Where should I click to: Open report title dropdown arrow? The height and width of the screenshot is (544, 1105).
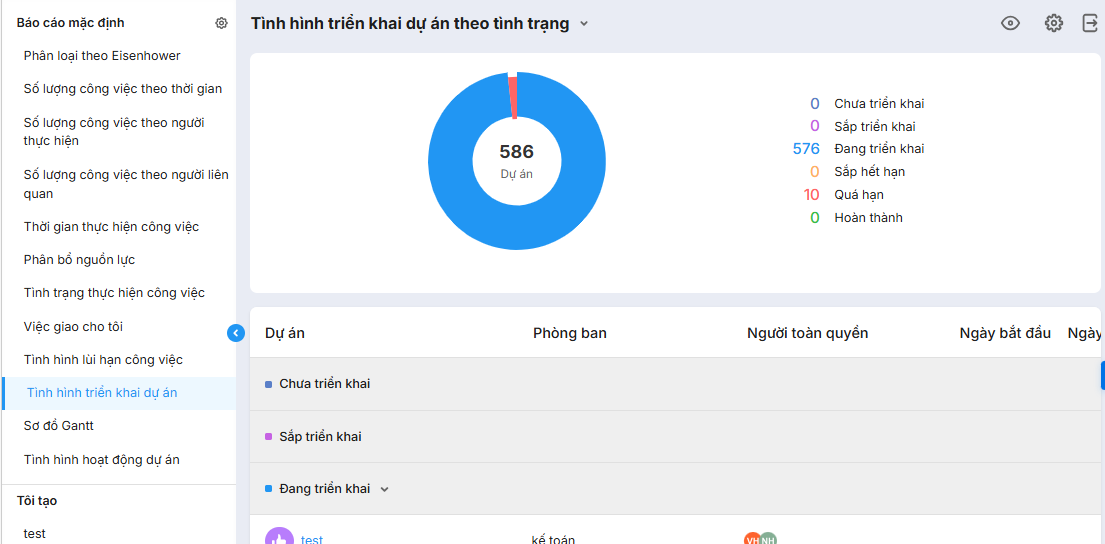584,24
